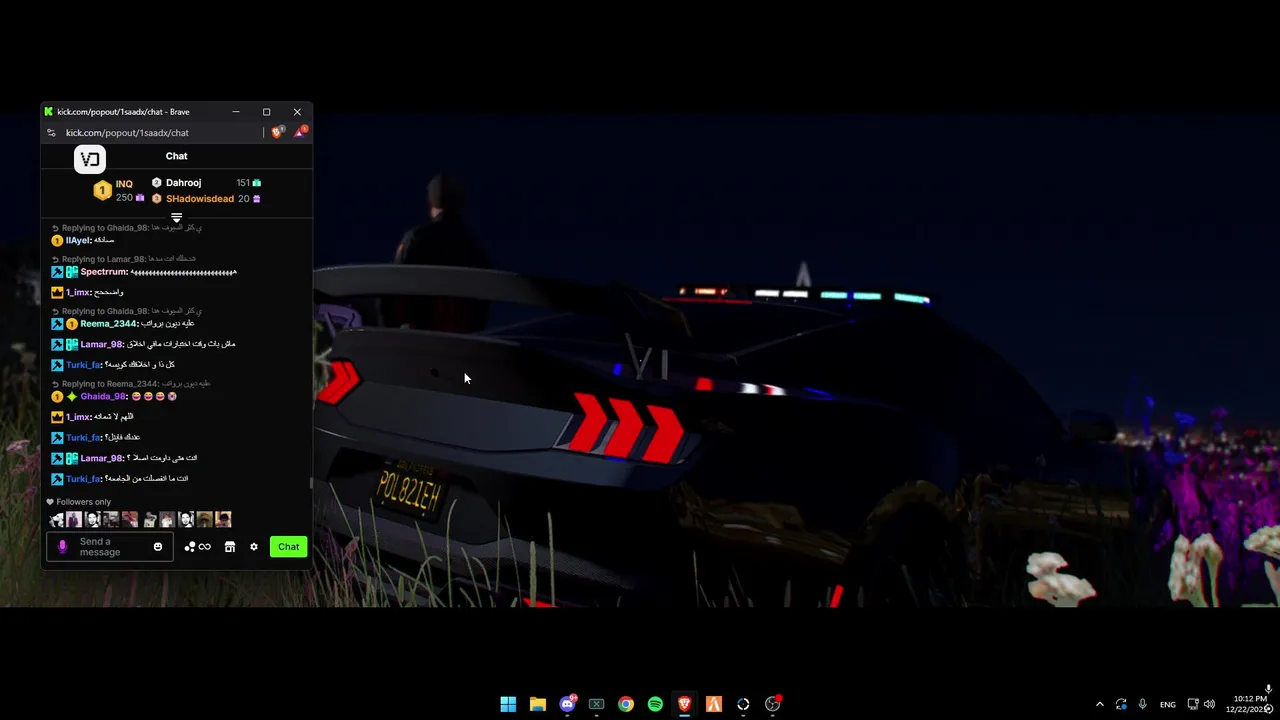This screenshot has width=1280, height=720.
Task: Click the 'Send a message' input field
Action: pos(110,547)
